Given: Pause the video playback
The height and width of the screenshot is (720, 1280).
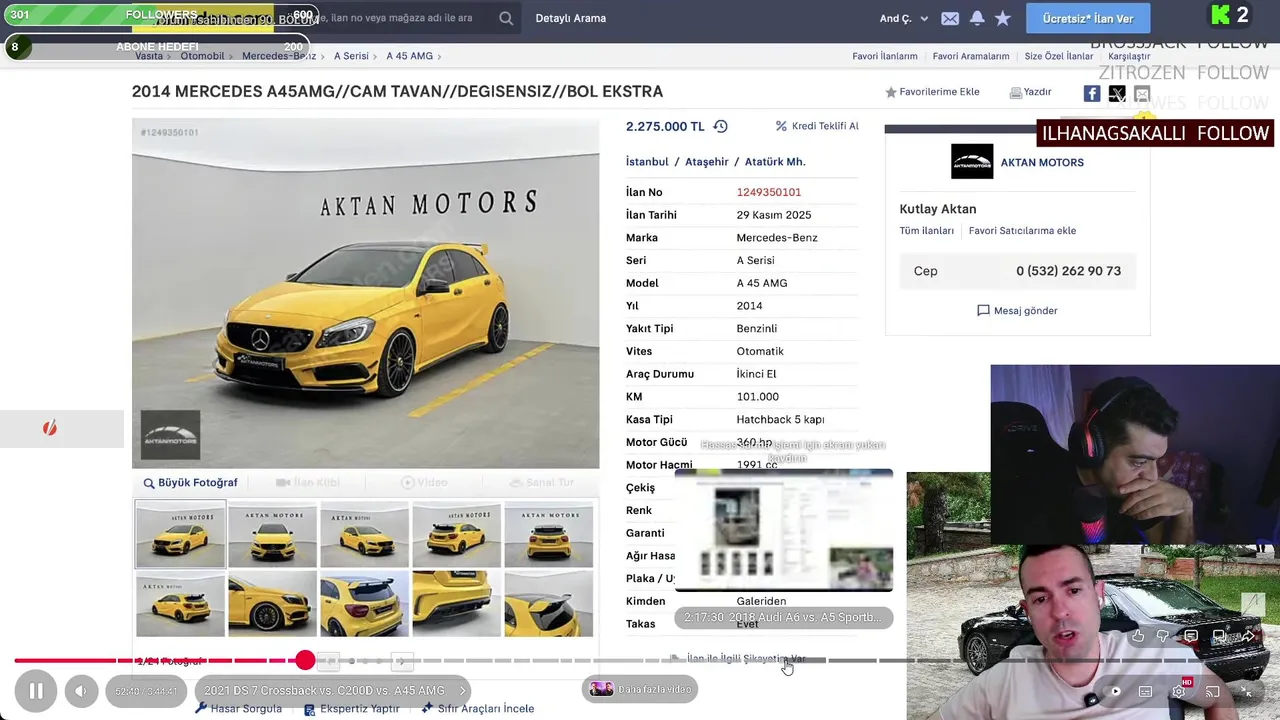Looking at the screenshot, I should point(35,691).
